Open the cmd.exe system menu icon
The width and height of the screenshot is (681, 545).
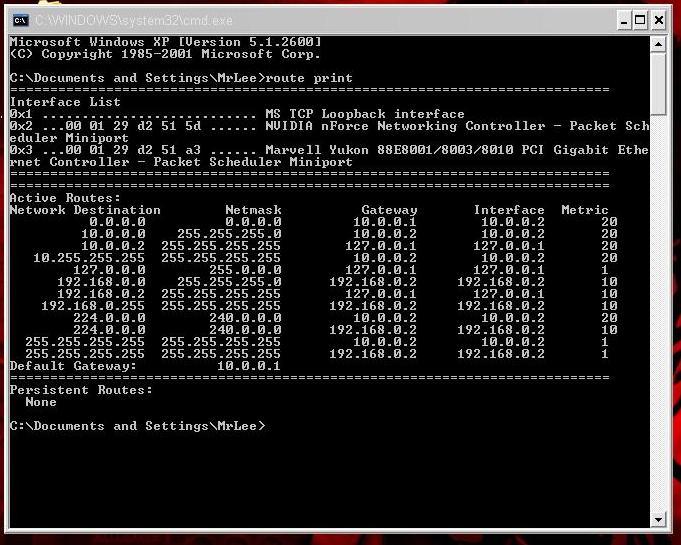coord(20,20)
